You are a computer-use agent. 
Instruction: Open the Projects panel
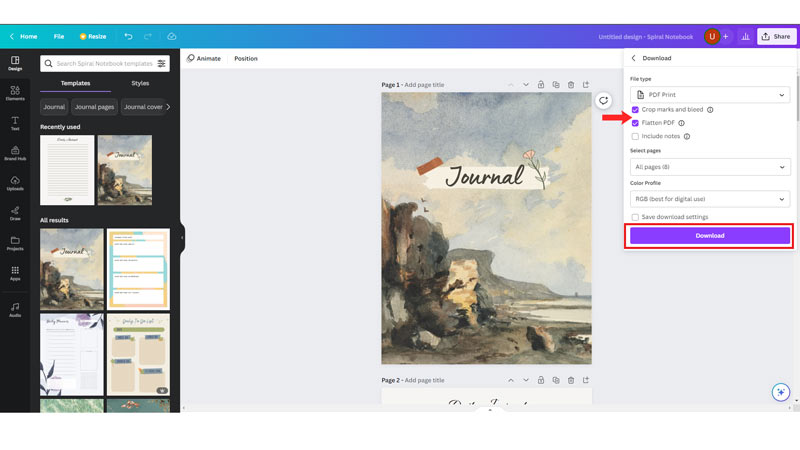pyautogui.click(x=15, y=243)
